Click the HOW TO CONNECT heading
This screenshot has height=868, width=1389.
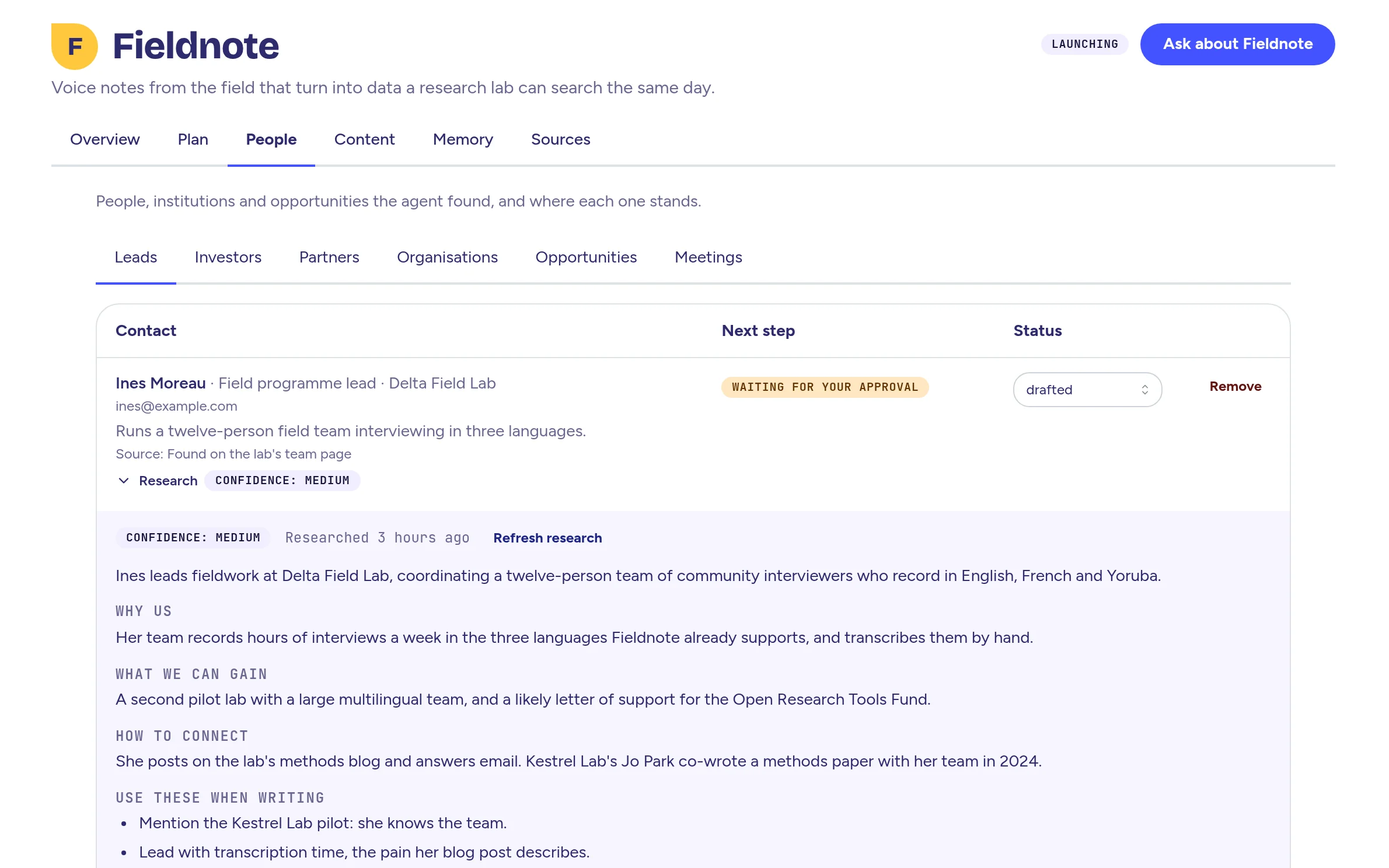(182, 736)
